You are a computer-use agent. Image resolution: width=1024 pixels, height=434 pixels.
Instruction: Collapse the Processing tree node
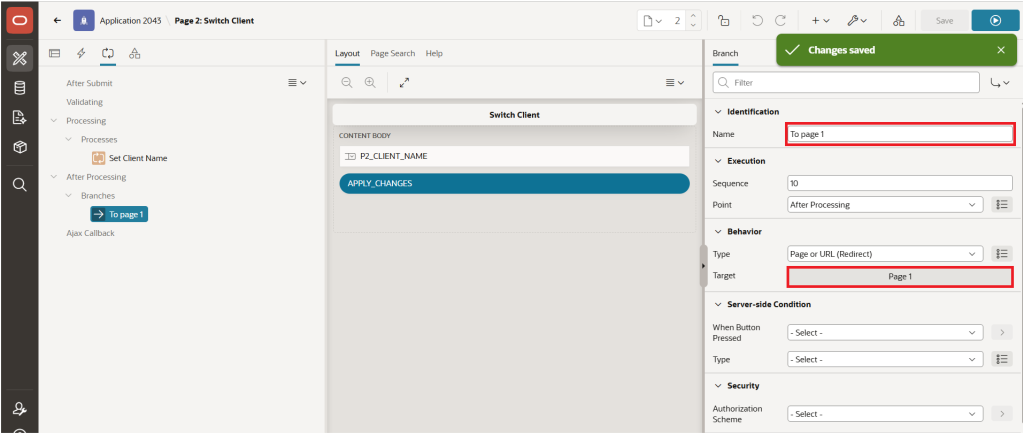[54, 121]
